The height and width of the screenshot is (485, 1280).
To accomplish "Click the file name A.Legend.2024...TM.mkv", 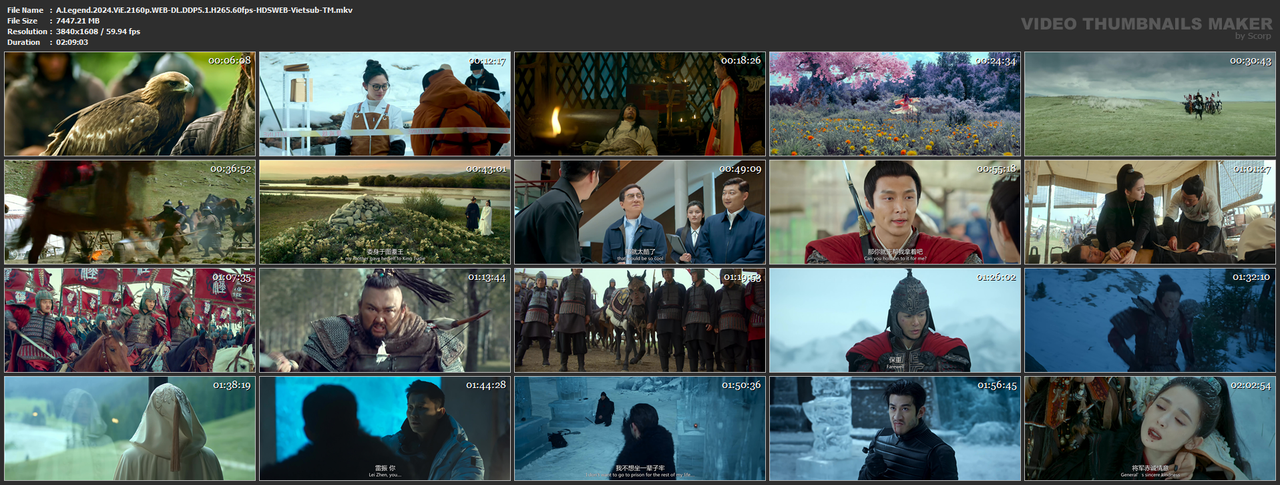I will point(204,10).
